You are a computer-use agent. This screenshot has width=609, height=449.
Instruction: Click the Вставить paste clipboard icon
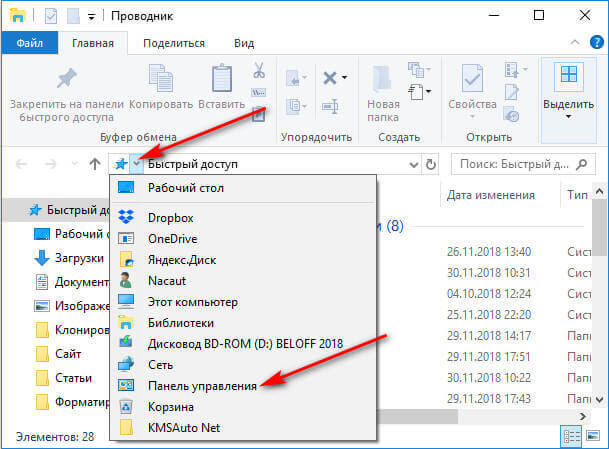222,79
